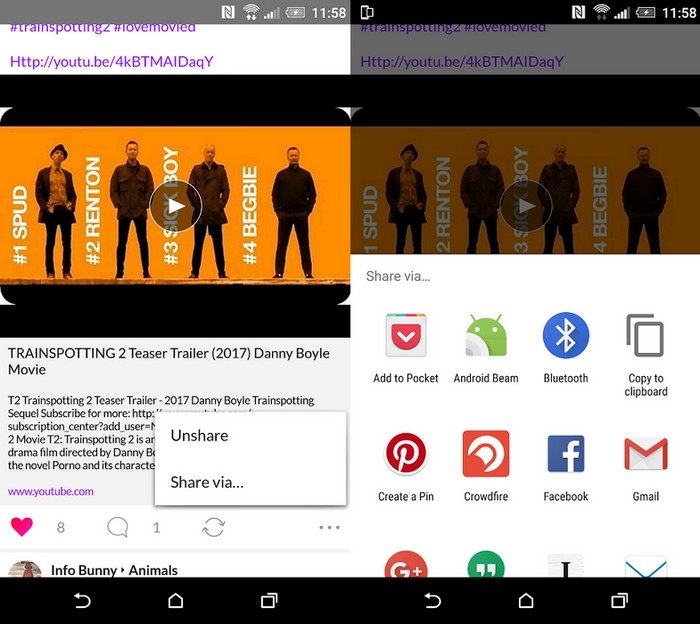Open the TRAINSPOTTING 2 Teaser Trailer title

click(x=169, y=361)
